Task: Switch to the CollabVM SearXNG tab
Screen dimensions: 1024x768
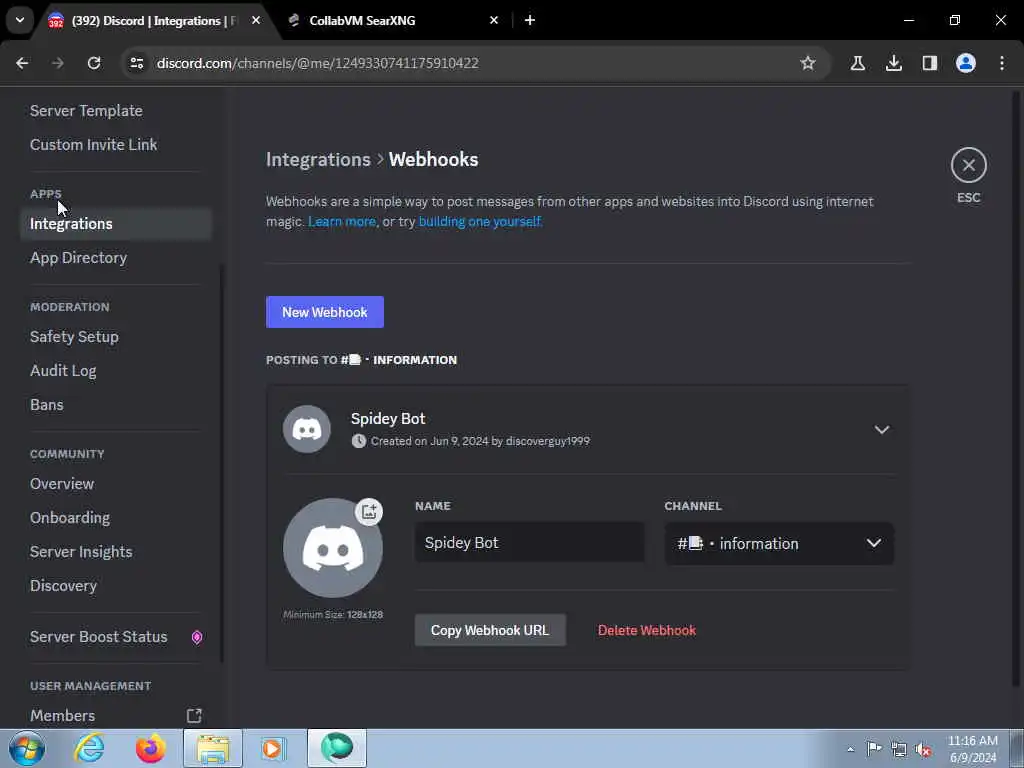Action: 362,20
